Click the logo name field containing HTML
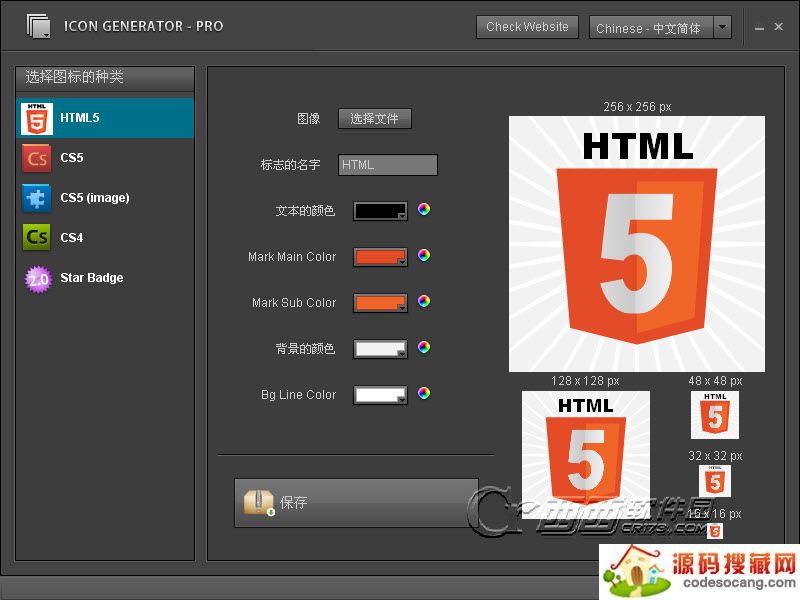 pyautogui.click(x=387, y=165)
